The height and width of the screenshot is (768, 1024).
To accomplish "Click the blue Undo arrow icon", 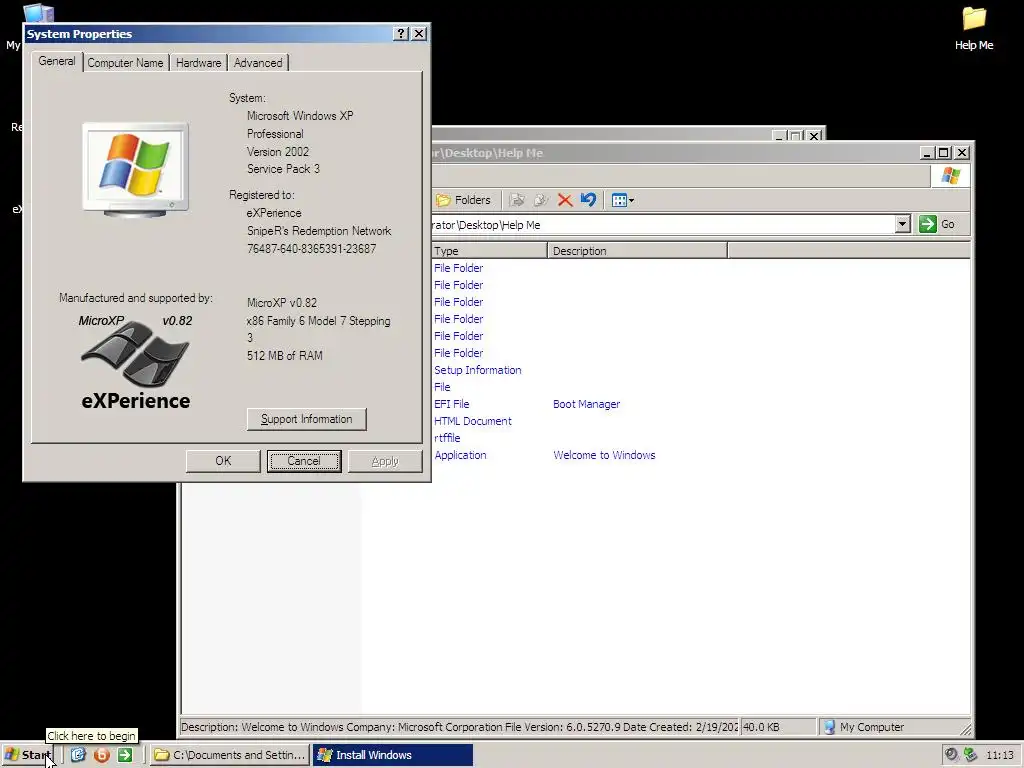I will [588, 200].
